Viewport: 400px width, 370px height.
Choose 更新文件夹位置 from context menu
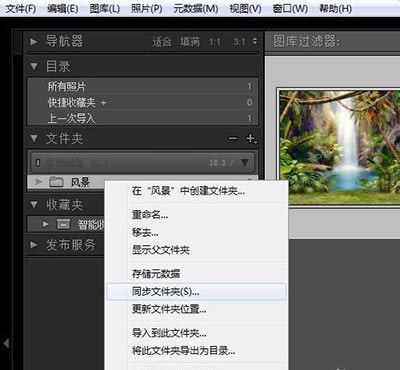click(x=169, y=309)
